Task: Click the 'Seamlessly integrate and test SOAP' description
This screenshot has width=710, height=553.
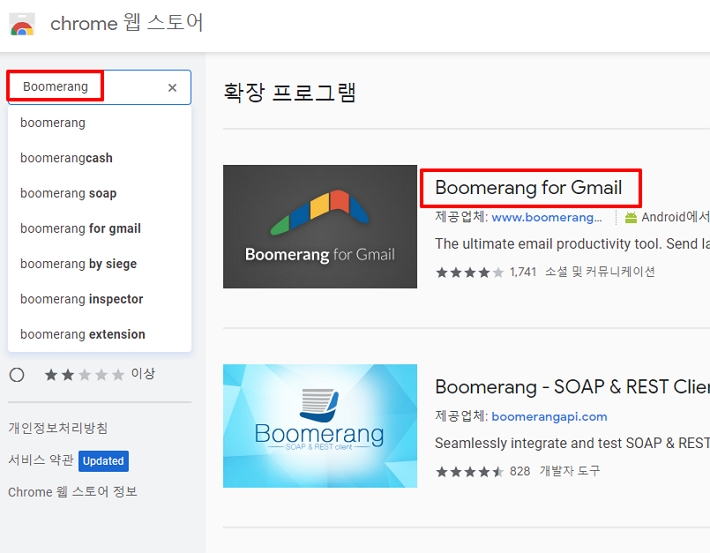Action: pyautogui.click(x=572, y=443)
